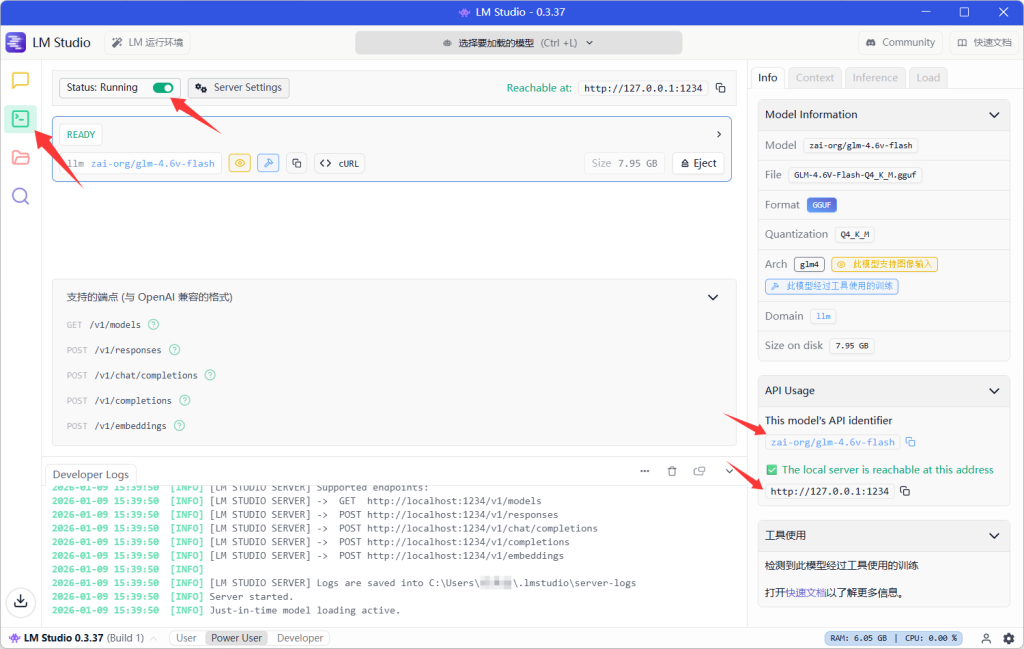Screen dimensions: 1024x649
Task: Switch to the Context tab
Action: point(815,77)
